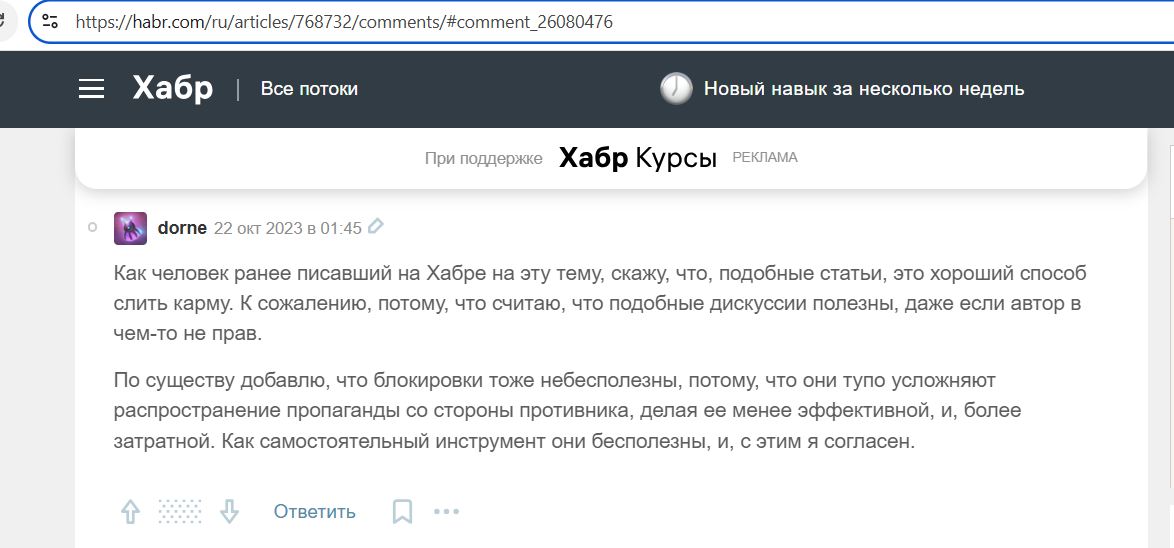Click РЕКЛАМА label

764,157
